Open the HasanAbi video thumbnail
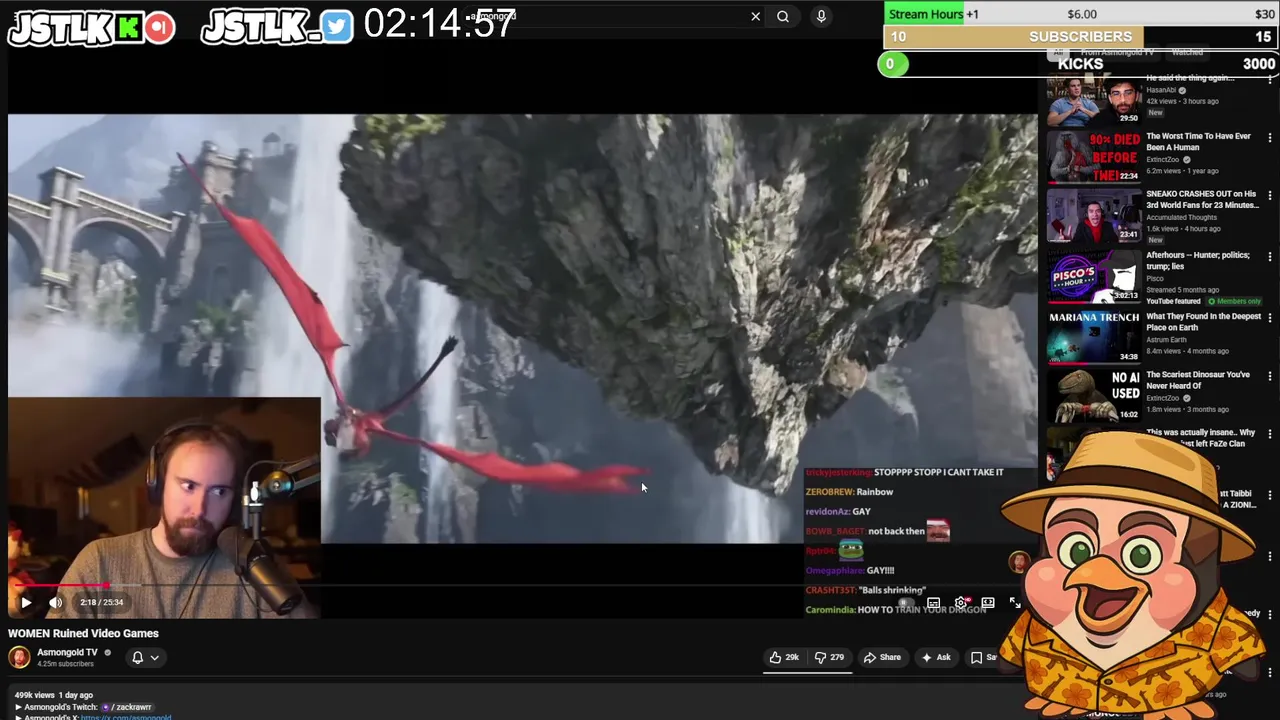This screenshot has width=1280, height=720. (1093, 100)
